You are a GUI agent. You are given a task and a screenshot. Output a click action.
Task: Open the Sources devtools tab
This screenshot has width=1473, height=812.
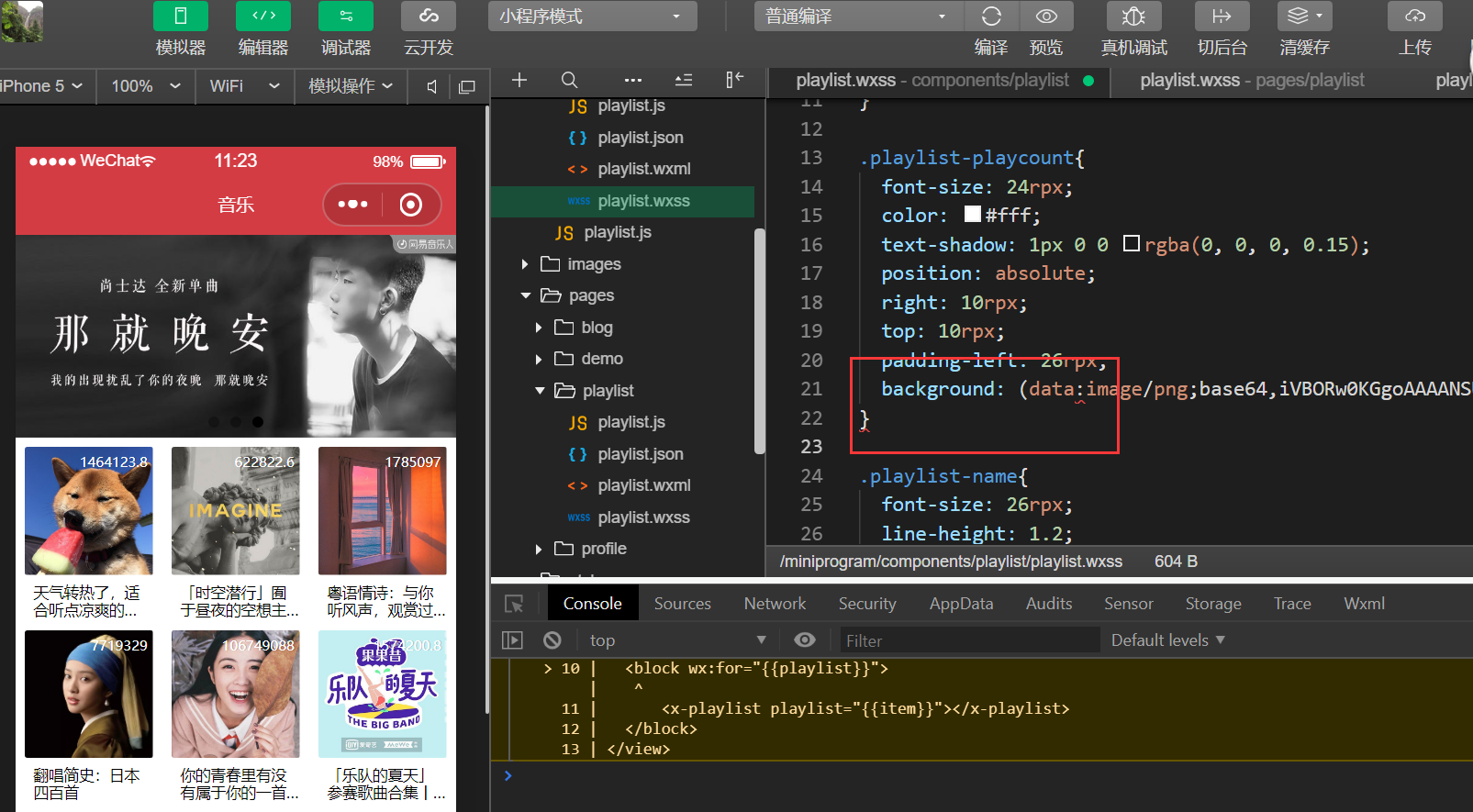[x=682, y=603]
